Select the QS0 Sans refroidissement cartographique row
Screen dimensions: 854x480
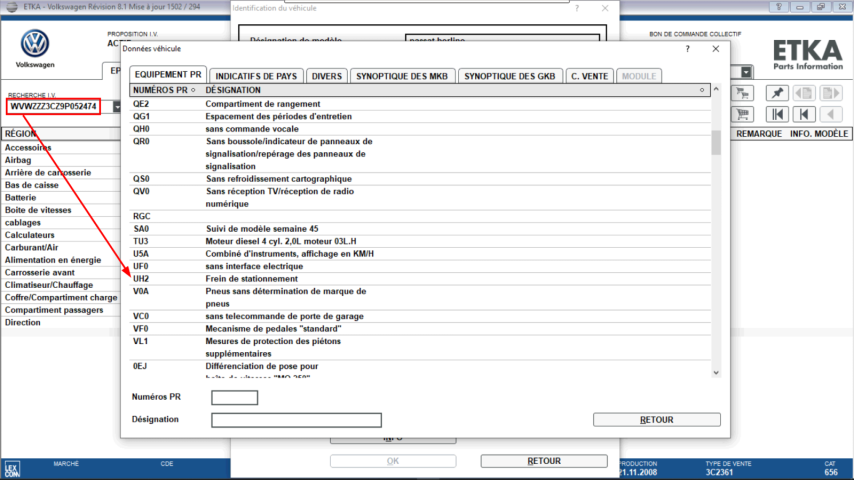[x=420, y=179]
